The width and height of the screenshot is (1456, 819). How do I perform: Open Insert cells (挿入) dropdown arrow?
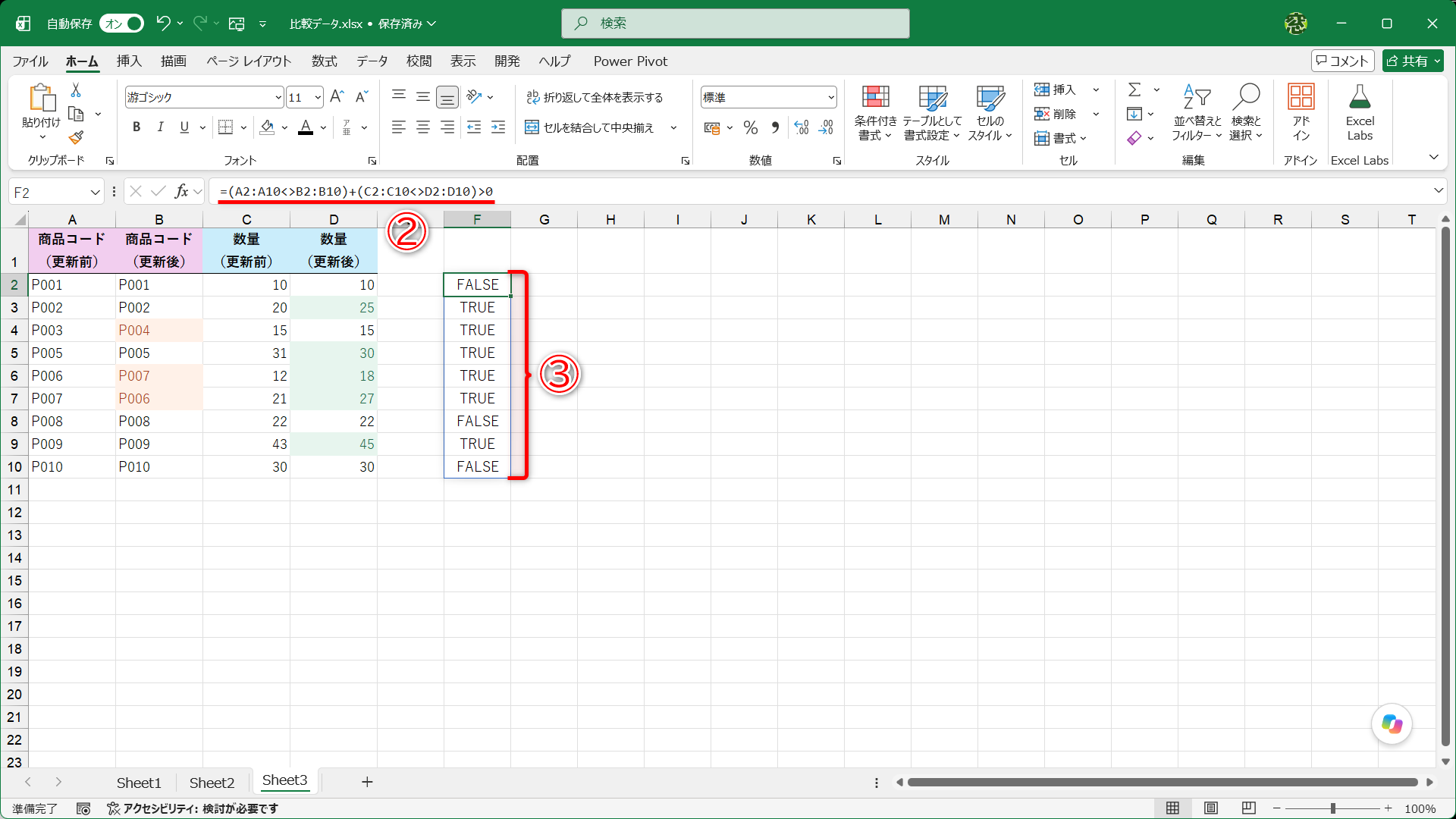[x=1096, y=90]
